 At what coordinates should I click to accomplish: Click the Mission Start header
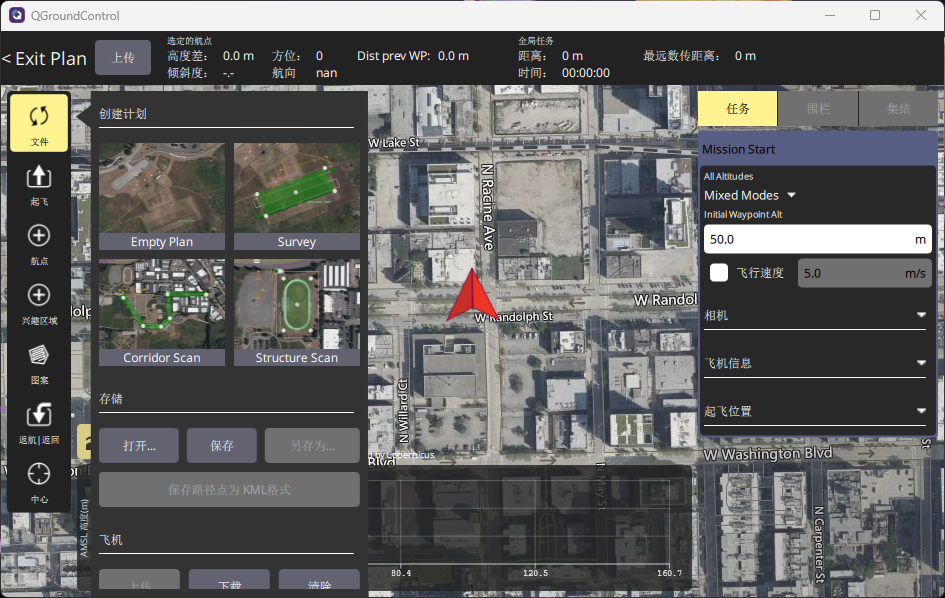[x=817, y=149]
